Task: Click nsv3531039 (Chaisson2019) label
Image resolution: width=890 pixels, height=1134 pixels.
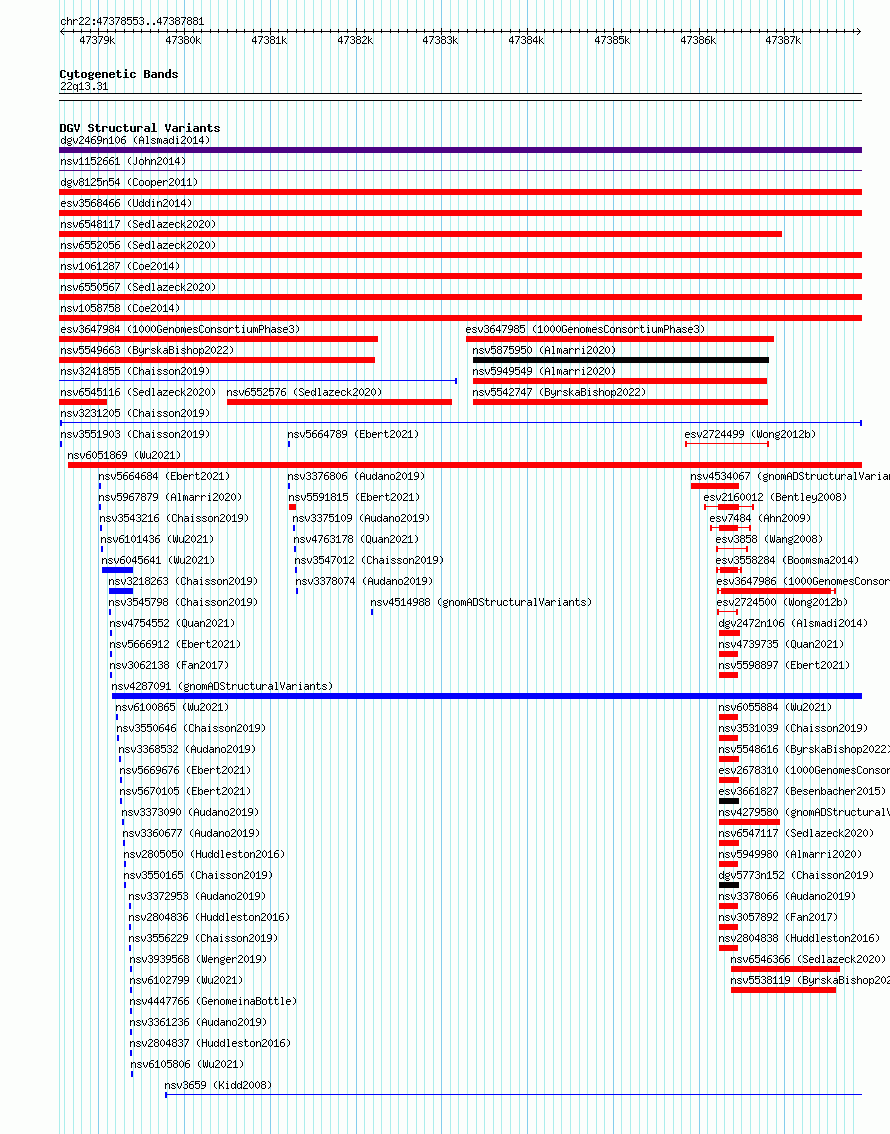Action: coord(793,728)
